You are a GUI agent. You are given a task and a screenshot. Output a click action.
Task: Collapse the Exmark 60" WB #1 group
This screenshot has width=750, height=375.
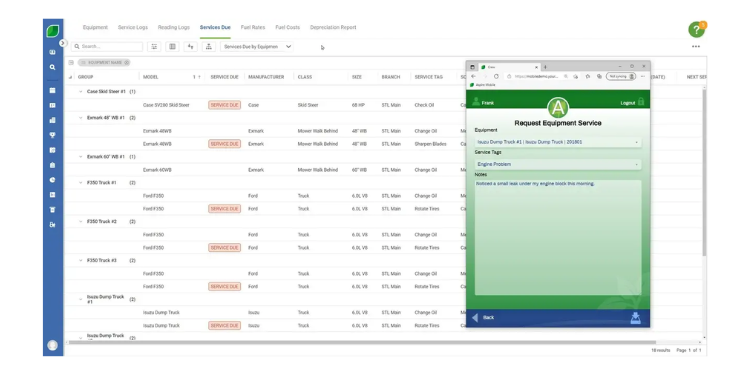point(81,156)
